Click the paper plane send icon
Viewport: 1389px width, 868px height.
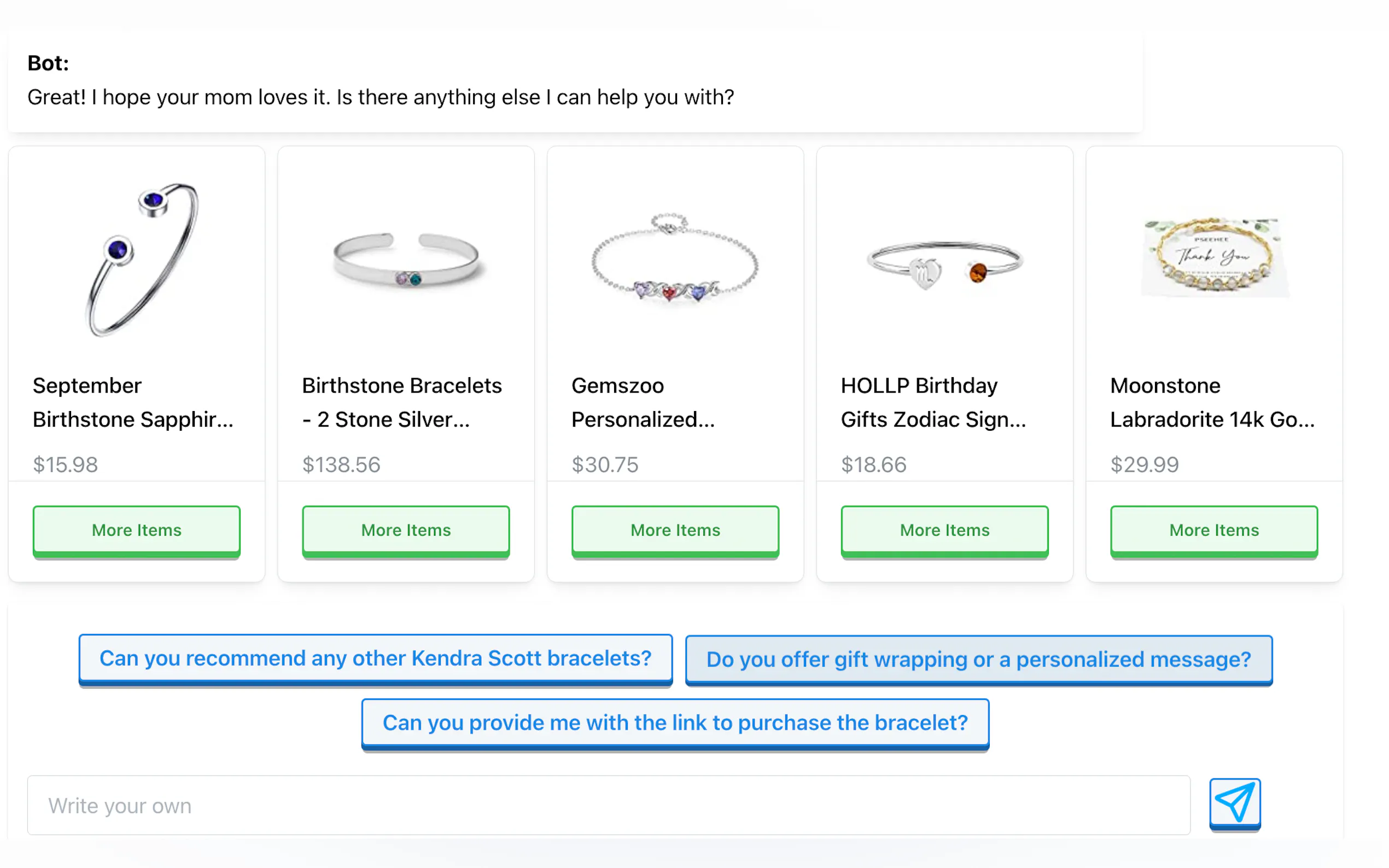click(1235, 803)
